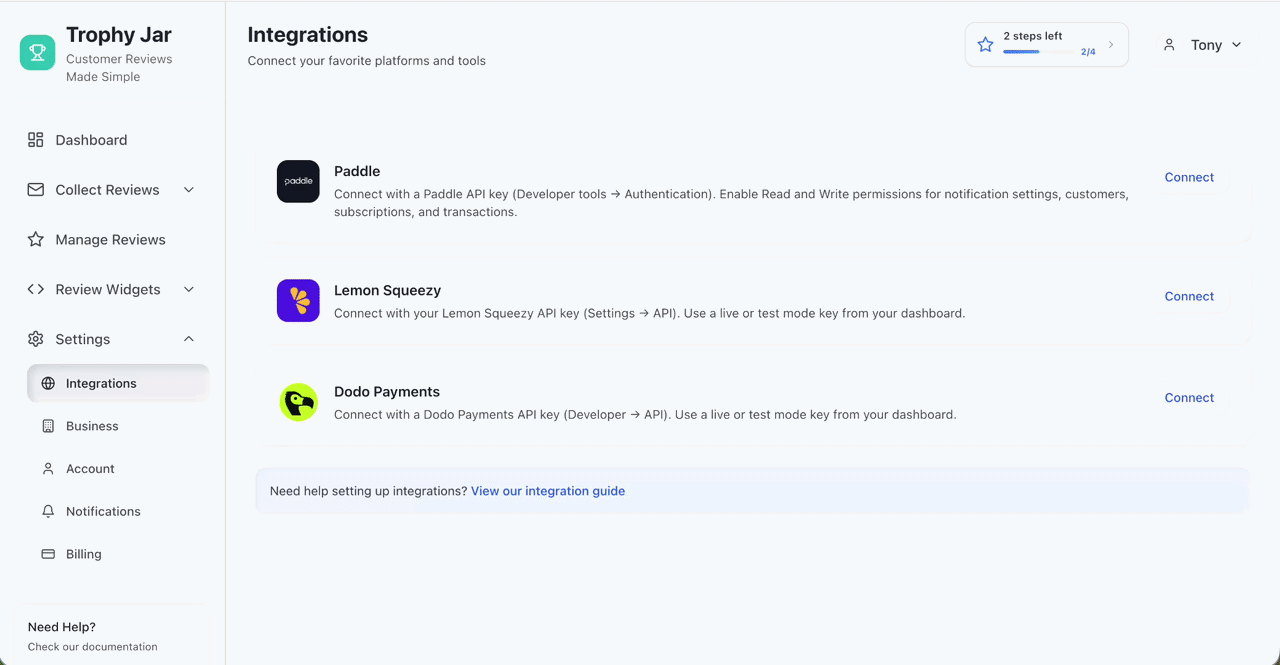Click the Account person icon in sidebar
The width and height of the screenshot is (1280, 665).
pos(48,469)
